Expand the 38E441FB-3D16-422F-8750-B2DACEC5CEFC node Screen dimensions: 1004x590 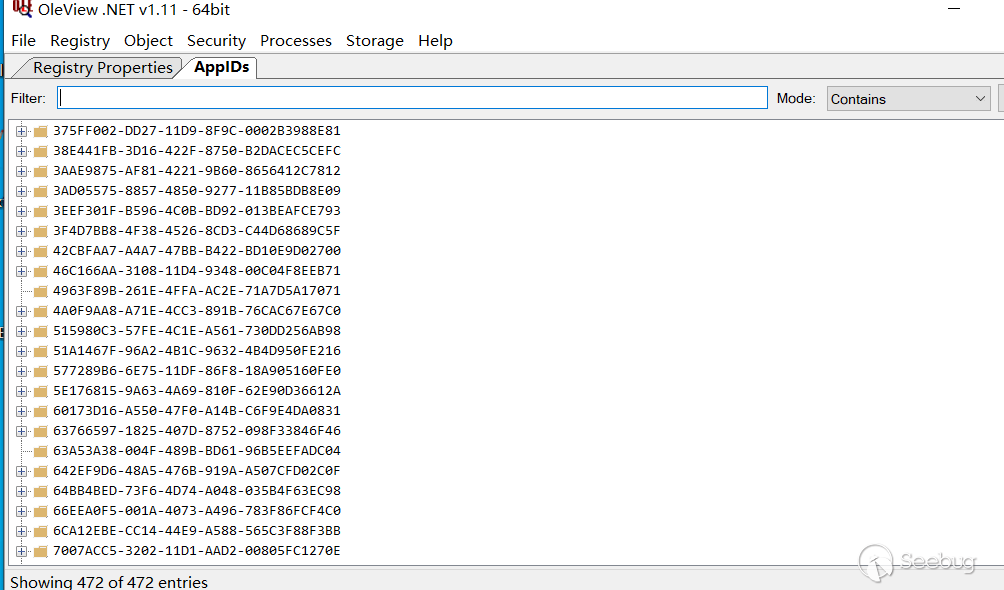coord(21,151)
